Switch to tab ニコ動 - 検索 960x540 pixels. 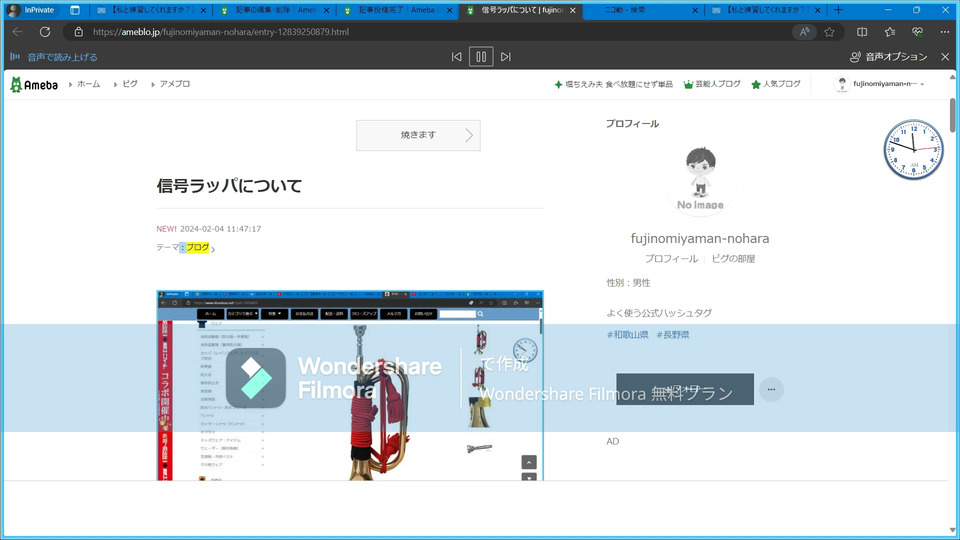coord(643,10)
